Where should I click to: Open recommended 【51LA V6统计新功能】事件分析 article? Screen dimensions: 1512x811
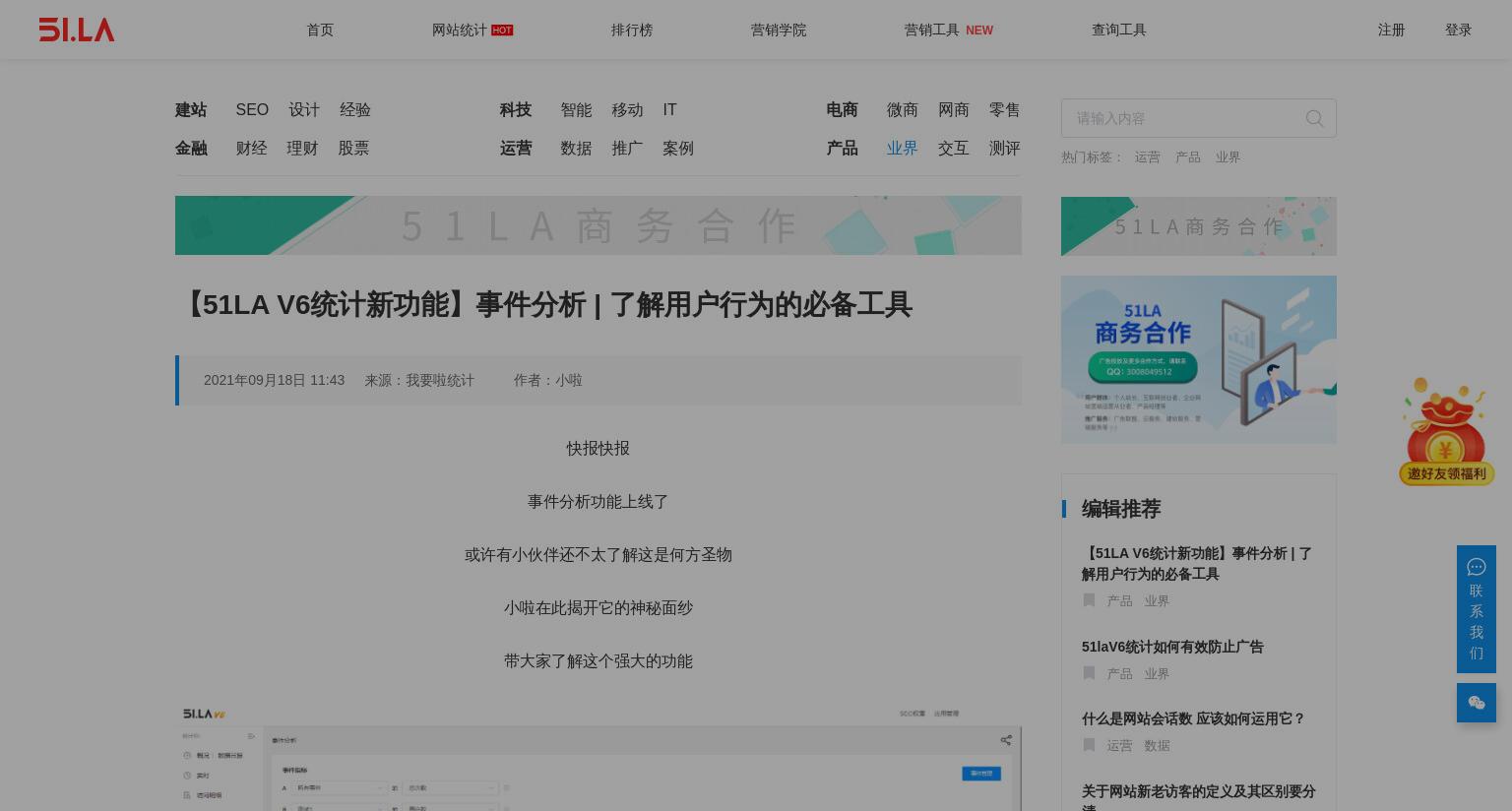tap(1197, 564)
